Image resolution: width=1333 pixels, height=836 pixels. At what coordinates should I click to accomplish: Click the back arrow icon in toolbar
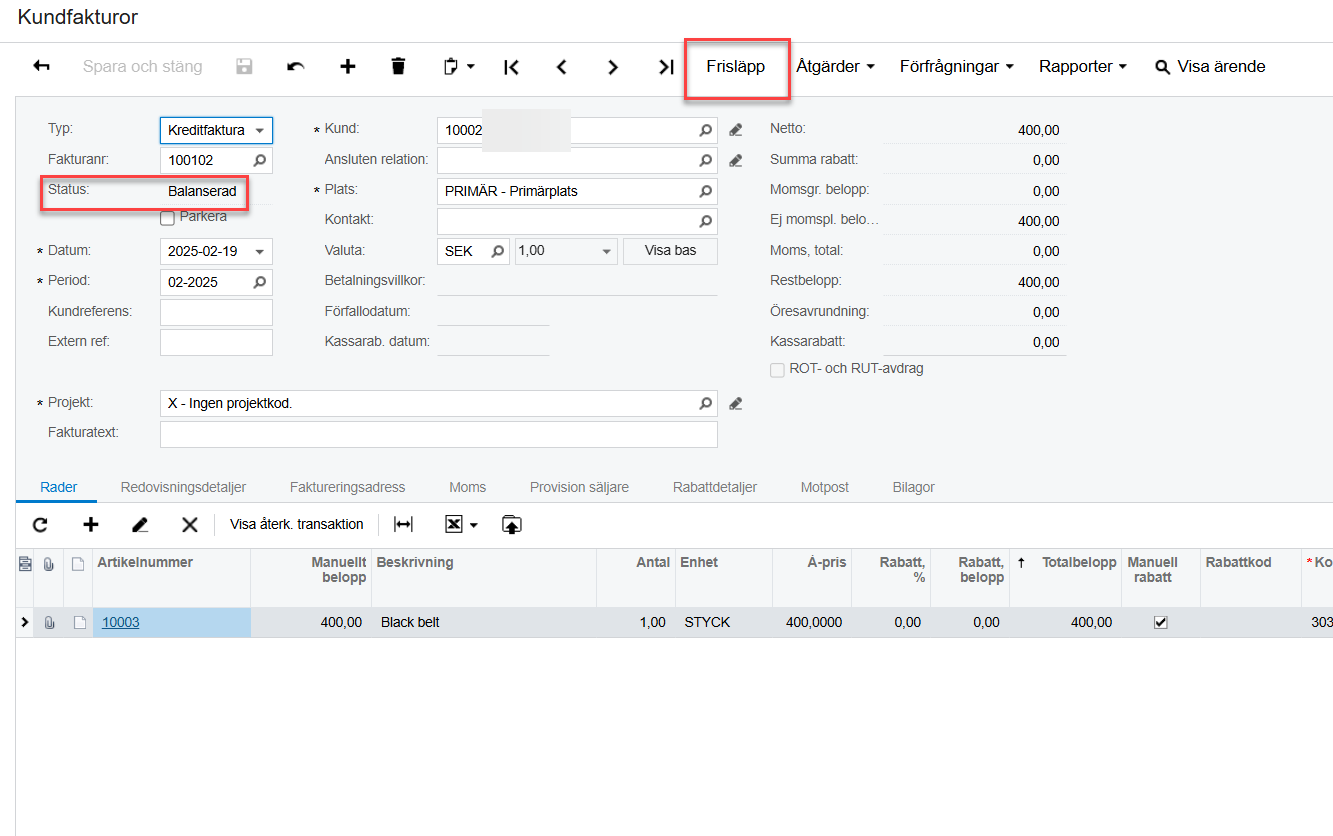click(42, 66)
